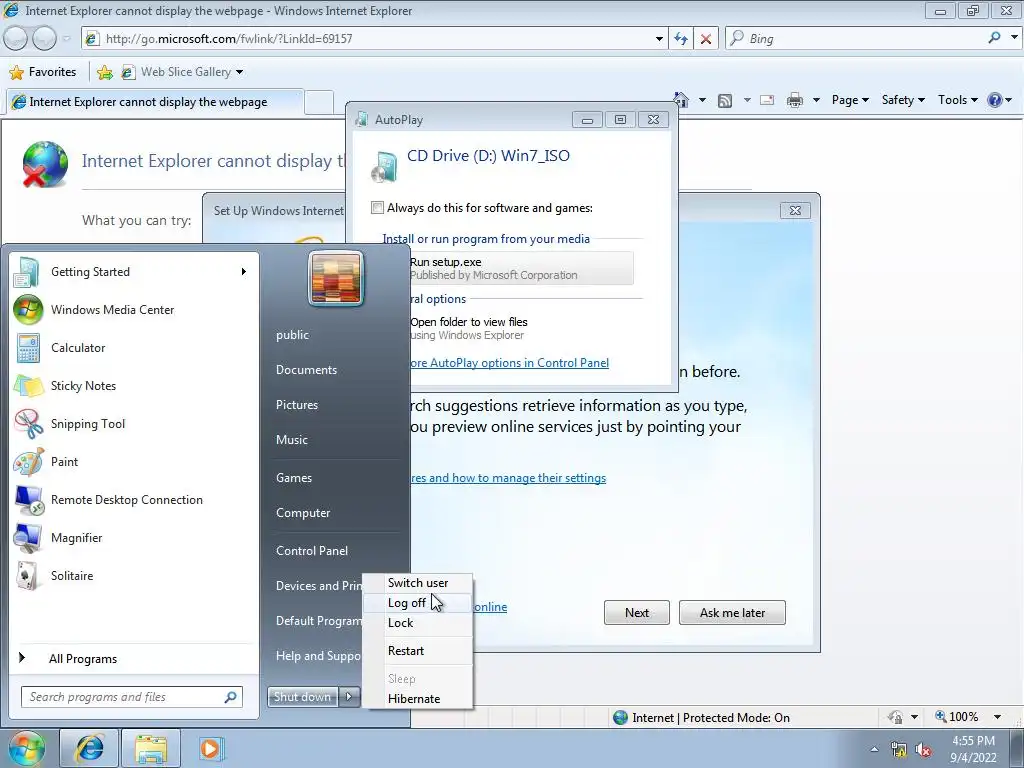Click the IE Home icon
This screenshot has height=768, width=1024.
click(x=681, y=100)
